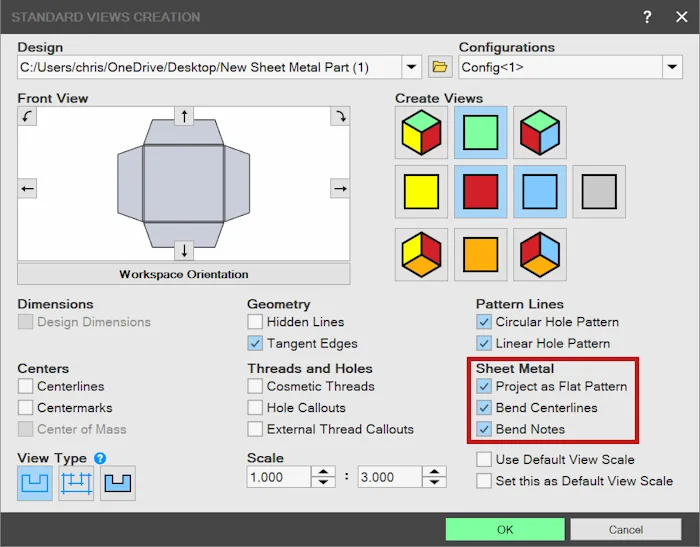Choose the middle View Type icon with dimension marks
Image resolution: width=700 pixels, height=547 pixels.
(x=76, y=483)
